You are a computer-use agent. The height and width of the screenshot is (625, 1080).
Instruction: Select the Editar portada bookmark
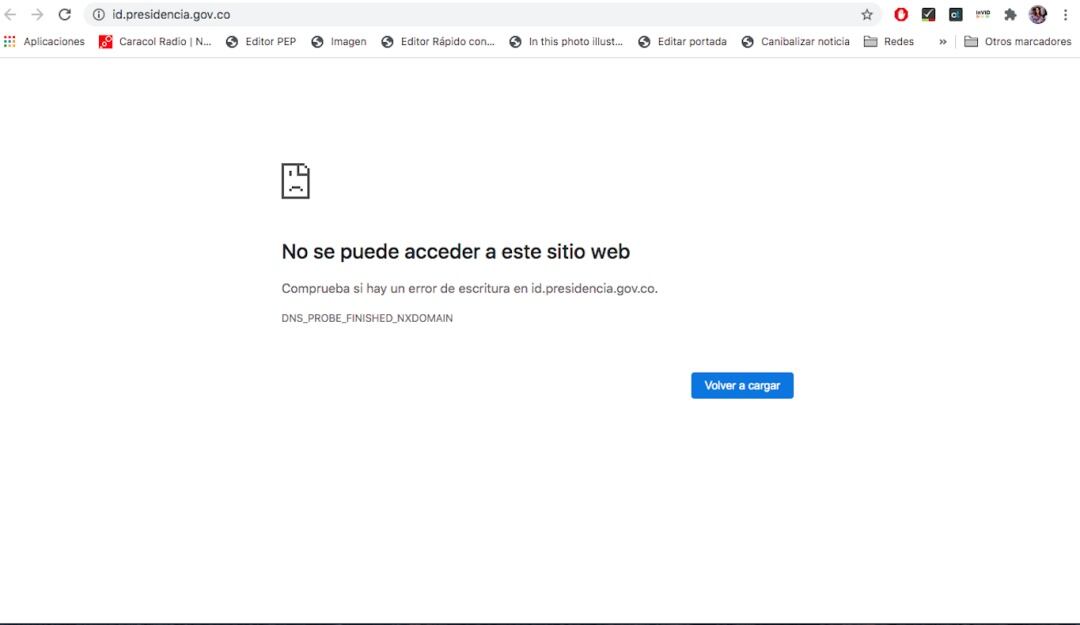click(691, 41)
